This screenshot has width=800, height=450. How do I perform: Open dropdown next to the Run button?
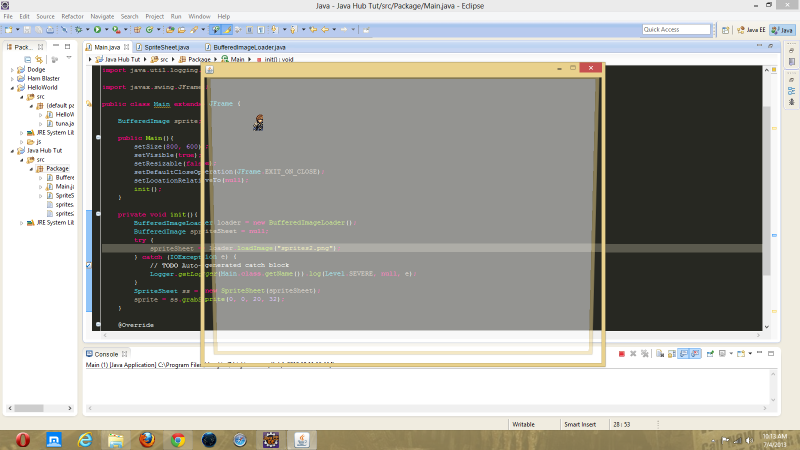coord(107,30)
